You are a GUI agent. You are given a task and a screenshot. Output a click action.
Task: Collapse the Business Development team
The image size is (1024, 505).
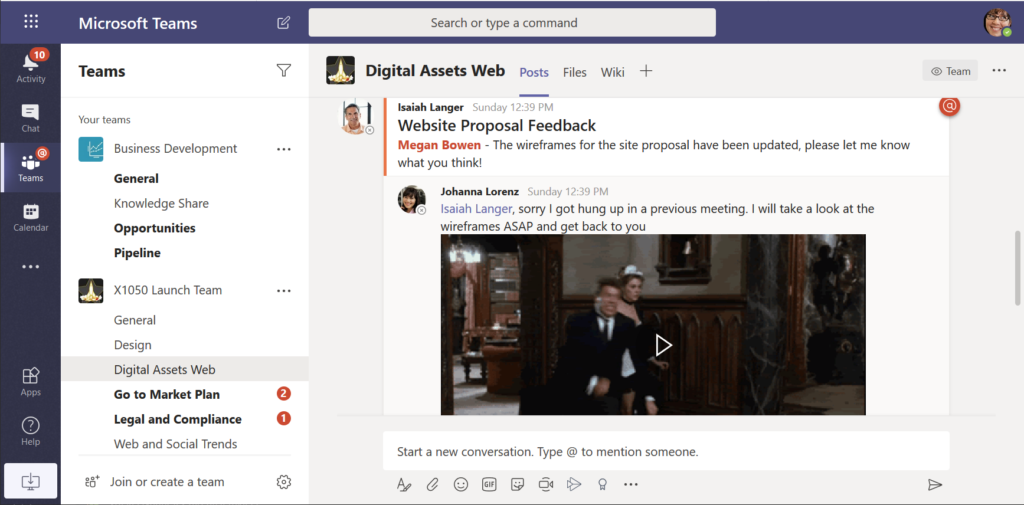coord(175,149)
